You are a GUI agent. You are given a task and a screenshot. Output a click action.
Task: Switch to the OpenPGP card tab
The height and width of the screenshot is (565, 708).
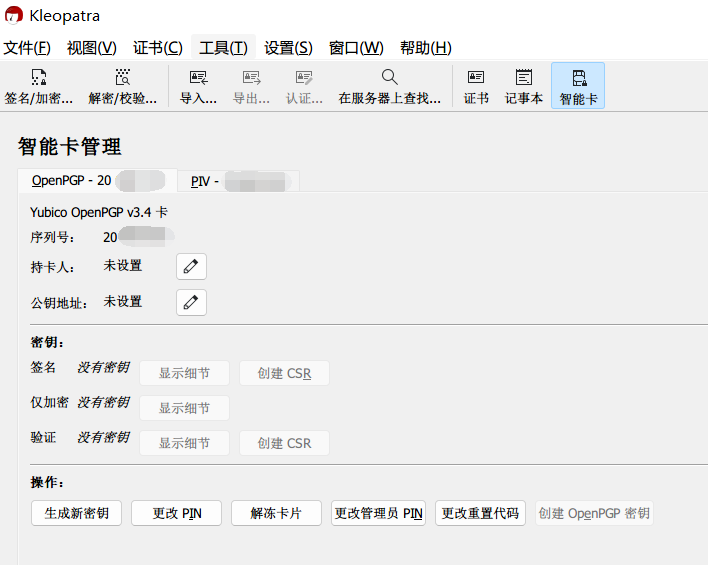(98, 181)
